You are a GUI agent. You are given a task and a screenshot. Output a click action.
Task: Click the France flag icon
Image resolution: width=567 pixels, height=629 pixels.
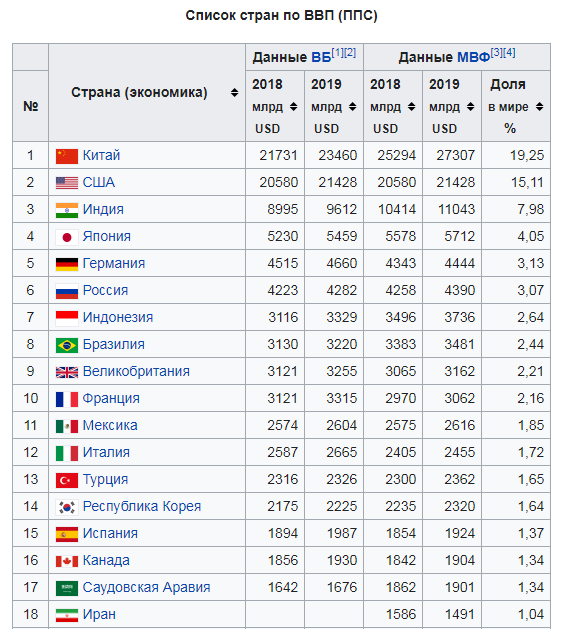[67, 399]
